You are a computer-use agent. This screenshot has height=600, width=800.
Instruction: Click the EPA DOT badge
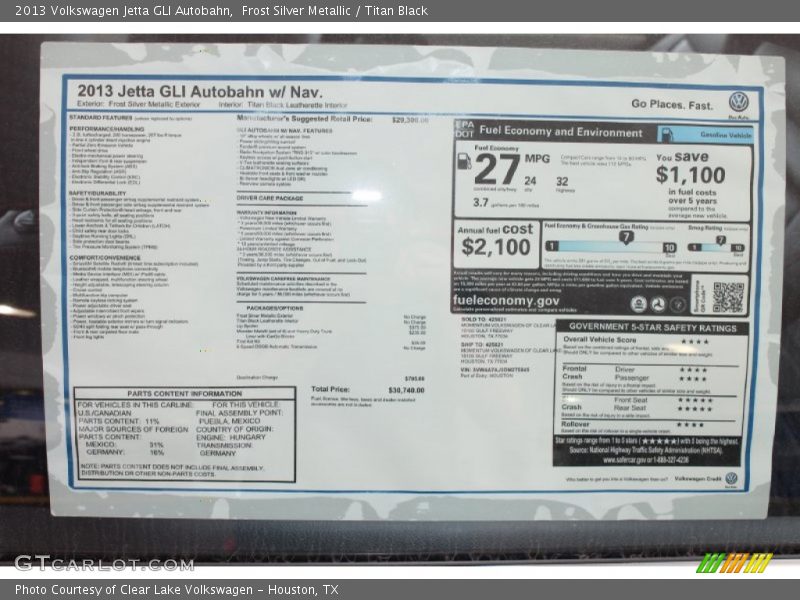[465, 129]
